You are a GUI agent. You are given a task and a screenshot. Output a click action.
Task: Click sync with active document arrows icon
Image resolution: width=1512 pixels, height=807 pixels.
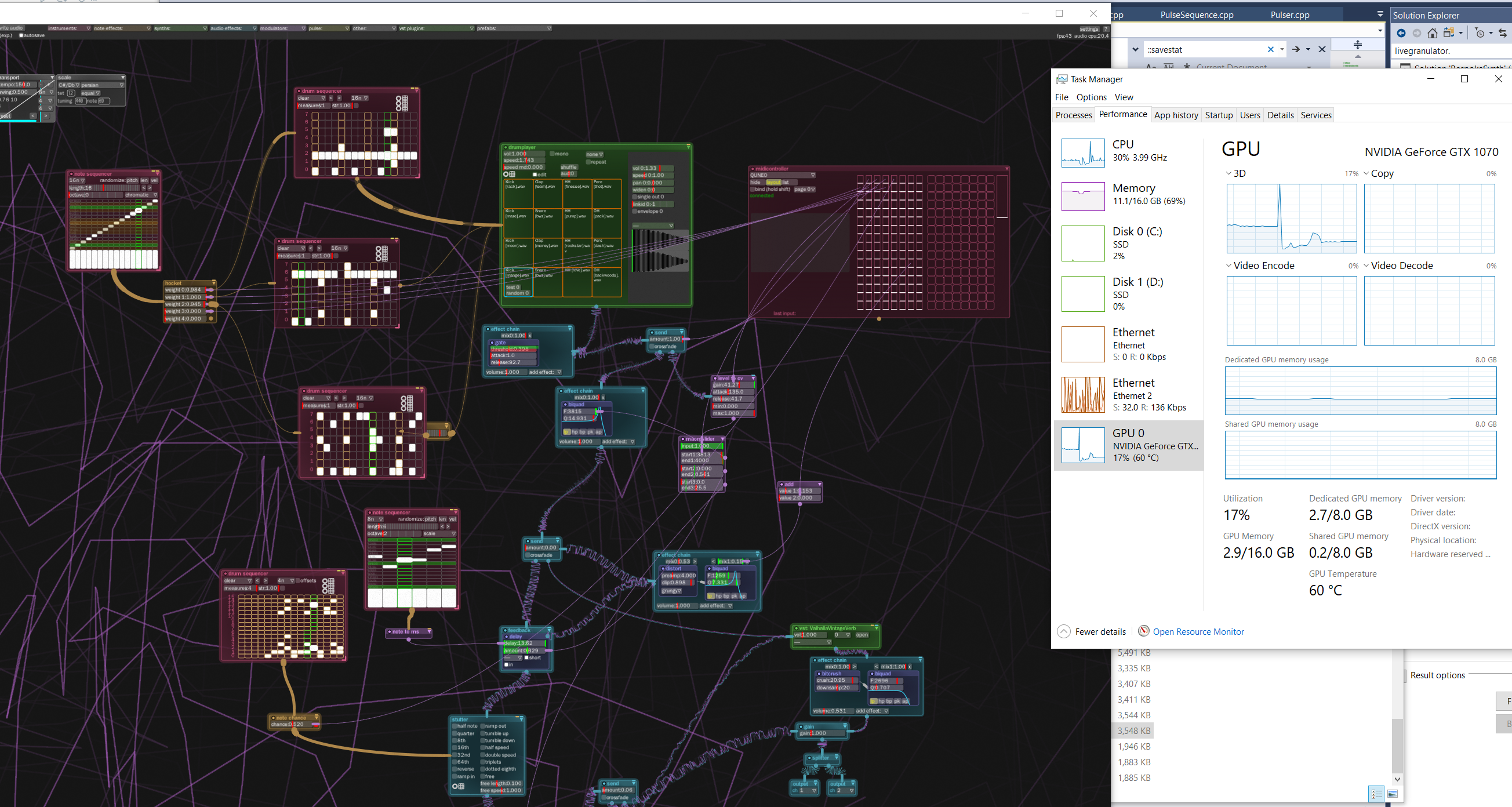(x=1502, y=34)
